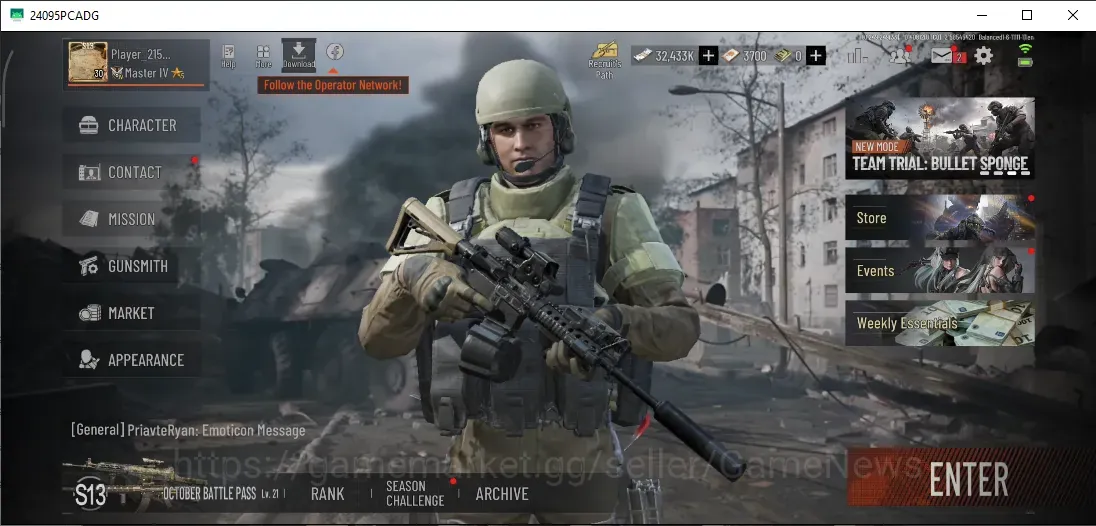
Task: Click the emulator title bar app icon
Action: tap(17, 15)
